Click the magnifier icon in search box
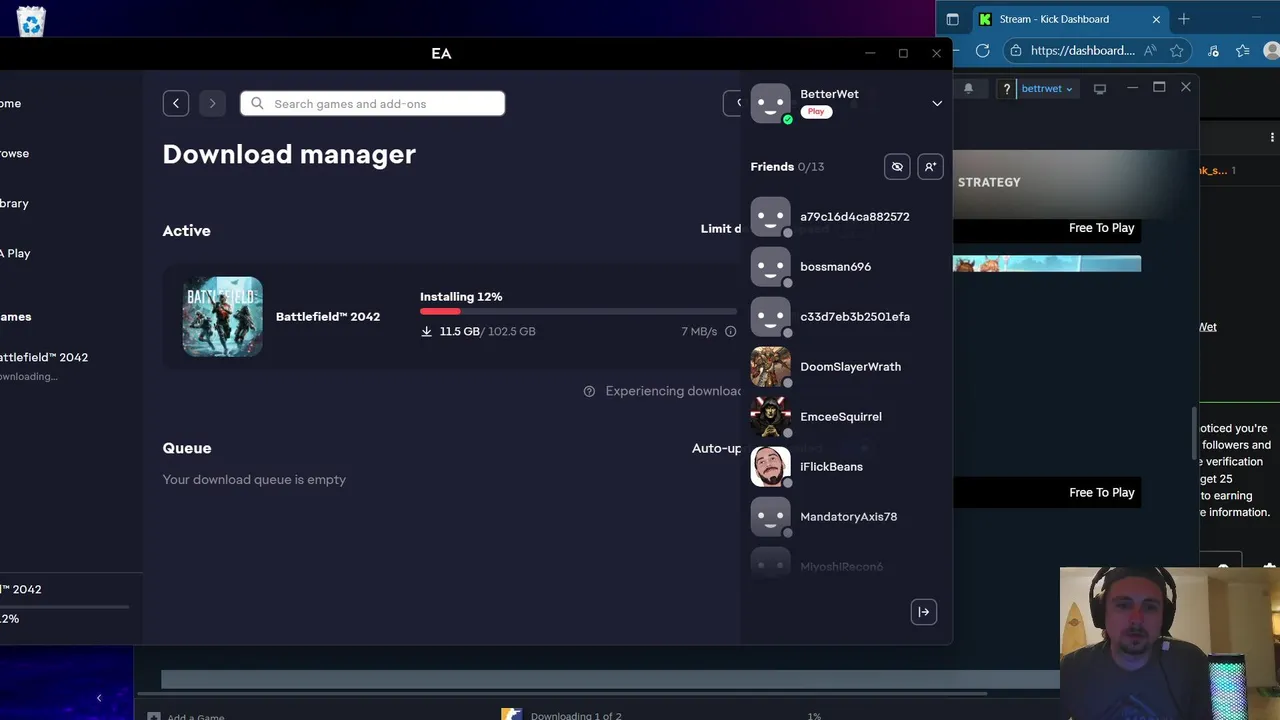The height and width of the screenshot is (720, 1280). point(258,103)
